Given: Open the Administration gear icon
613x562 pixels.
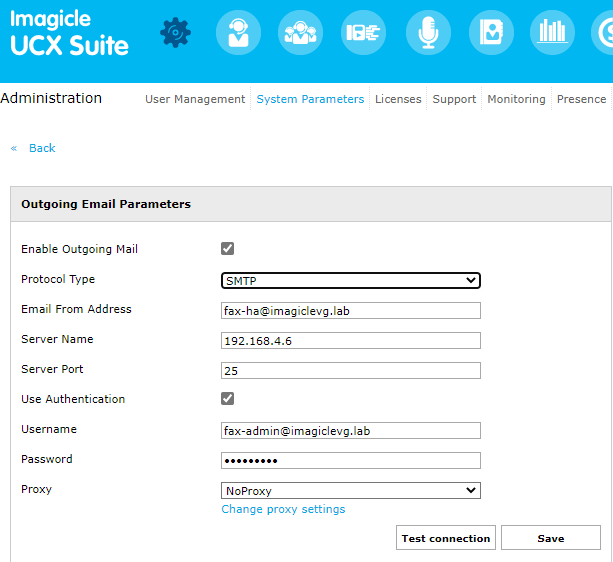Looking at the screenshot, I should 175,33.
